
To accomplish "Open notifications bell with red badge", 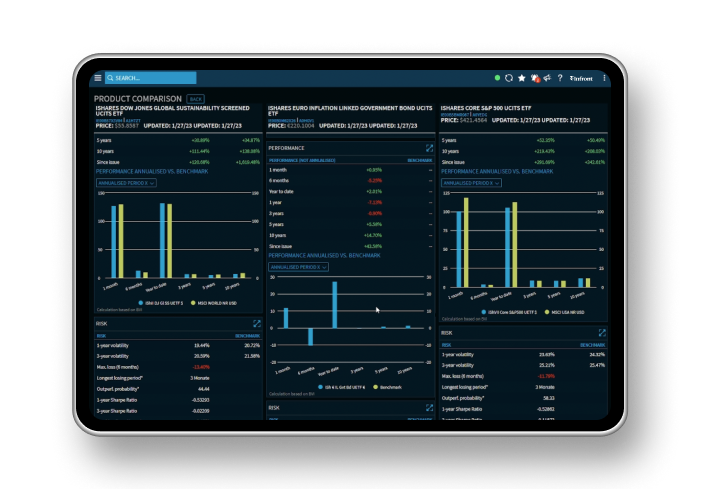I will pos(535,78).
